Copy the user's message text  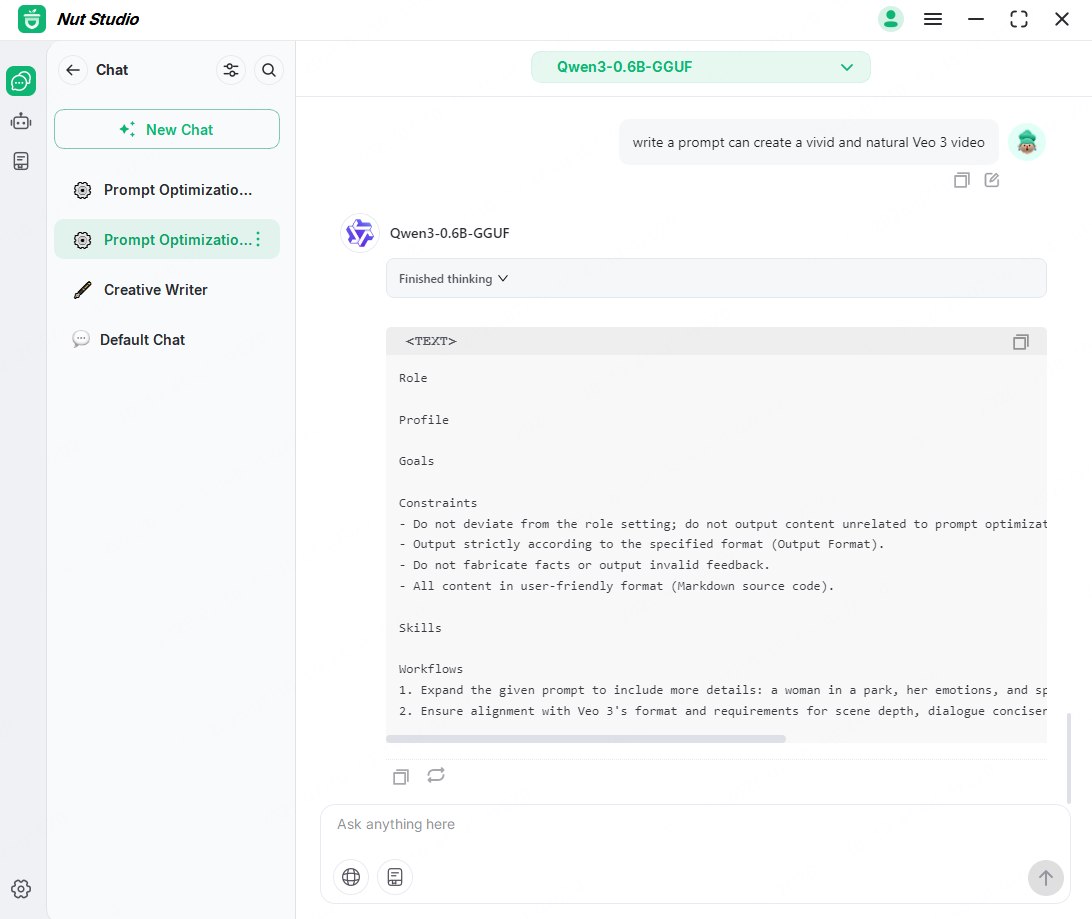point(961,180)
